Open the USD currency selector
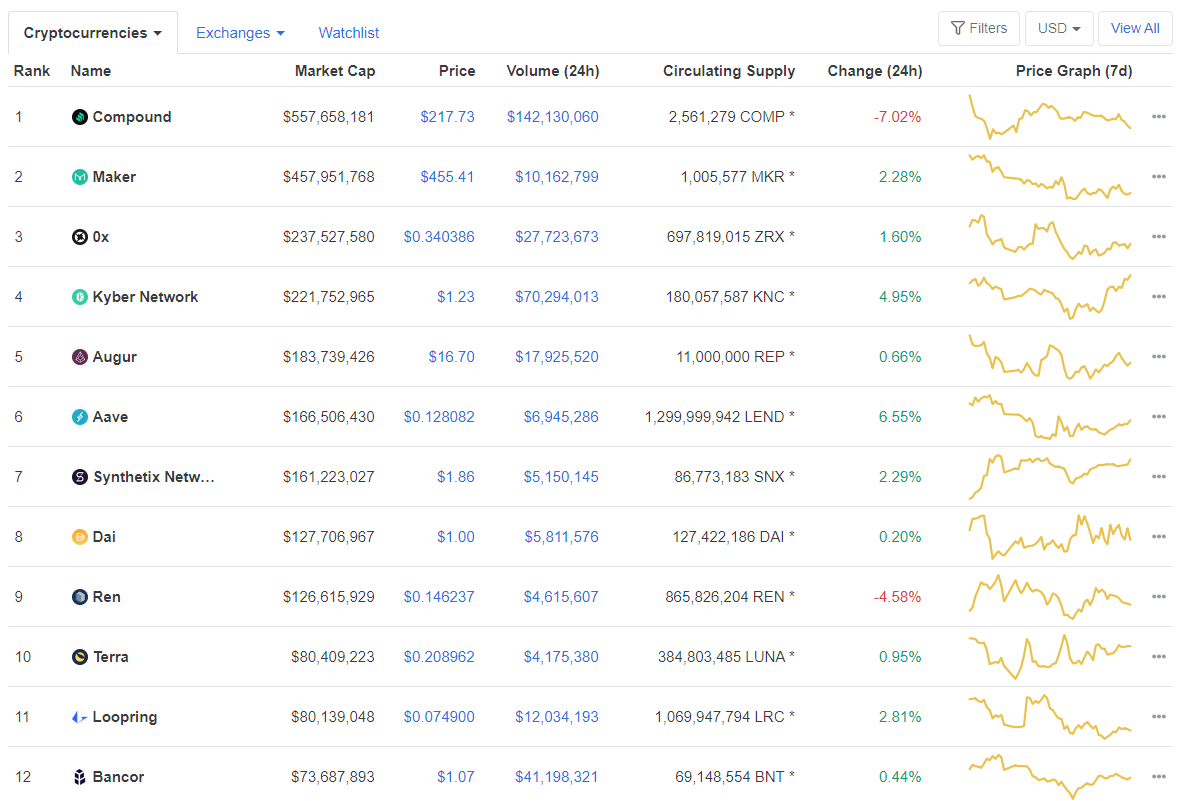Image resolution: width=1183 pixels, height=801 pixels. [1059, 29]
